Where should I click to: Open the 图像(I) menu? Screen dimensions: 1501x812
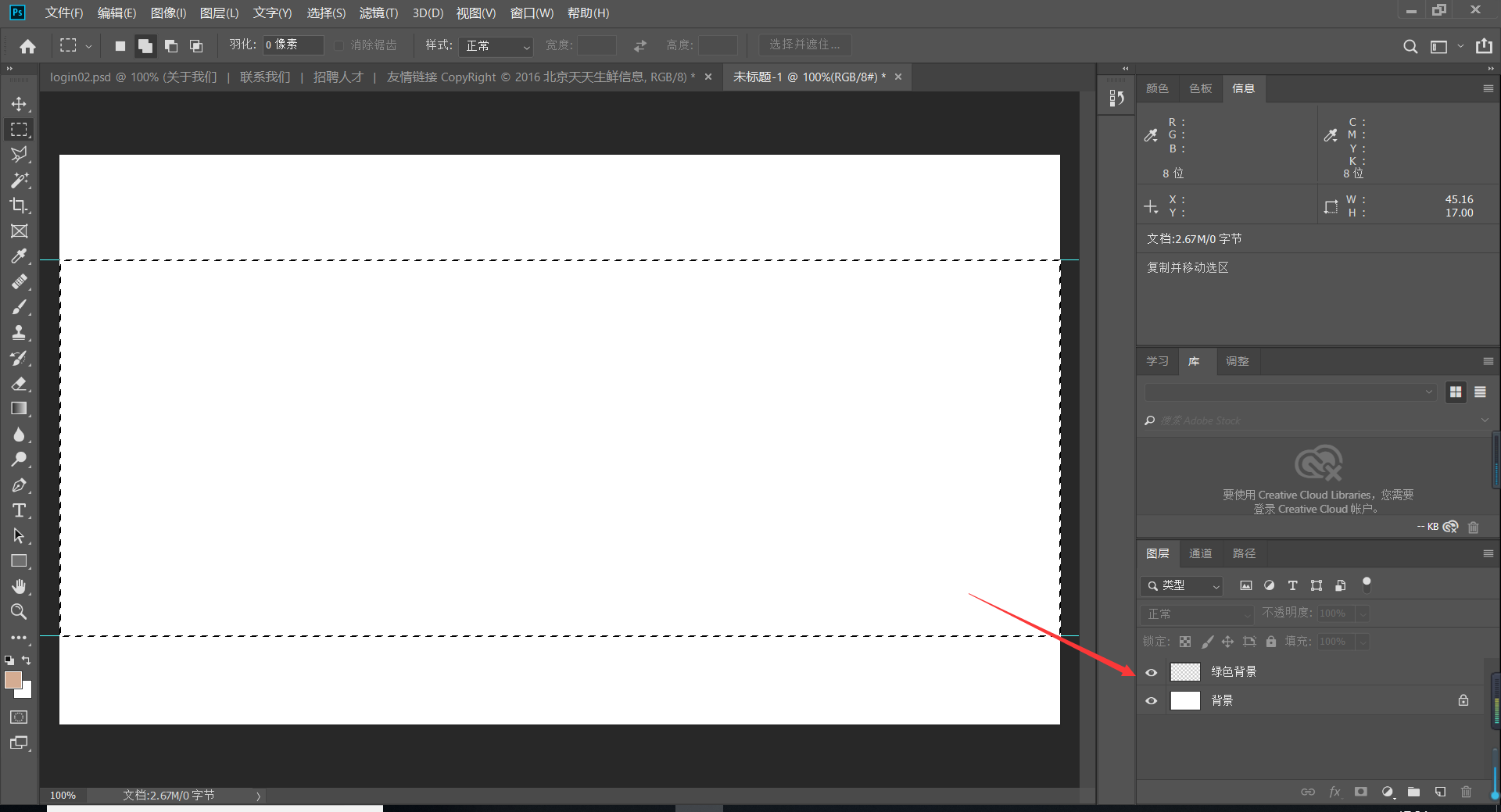click(168, 13)
